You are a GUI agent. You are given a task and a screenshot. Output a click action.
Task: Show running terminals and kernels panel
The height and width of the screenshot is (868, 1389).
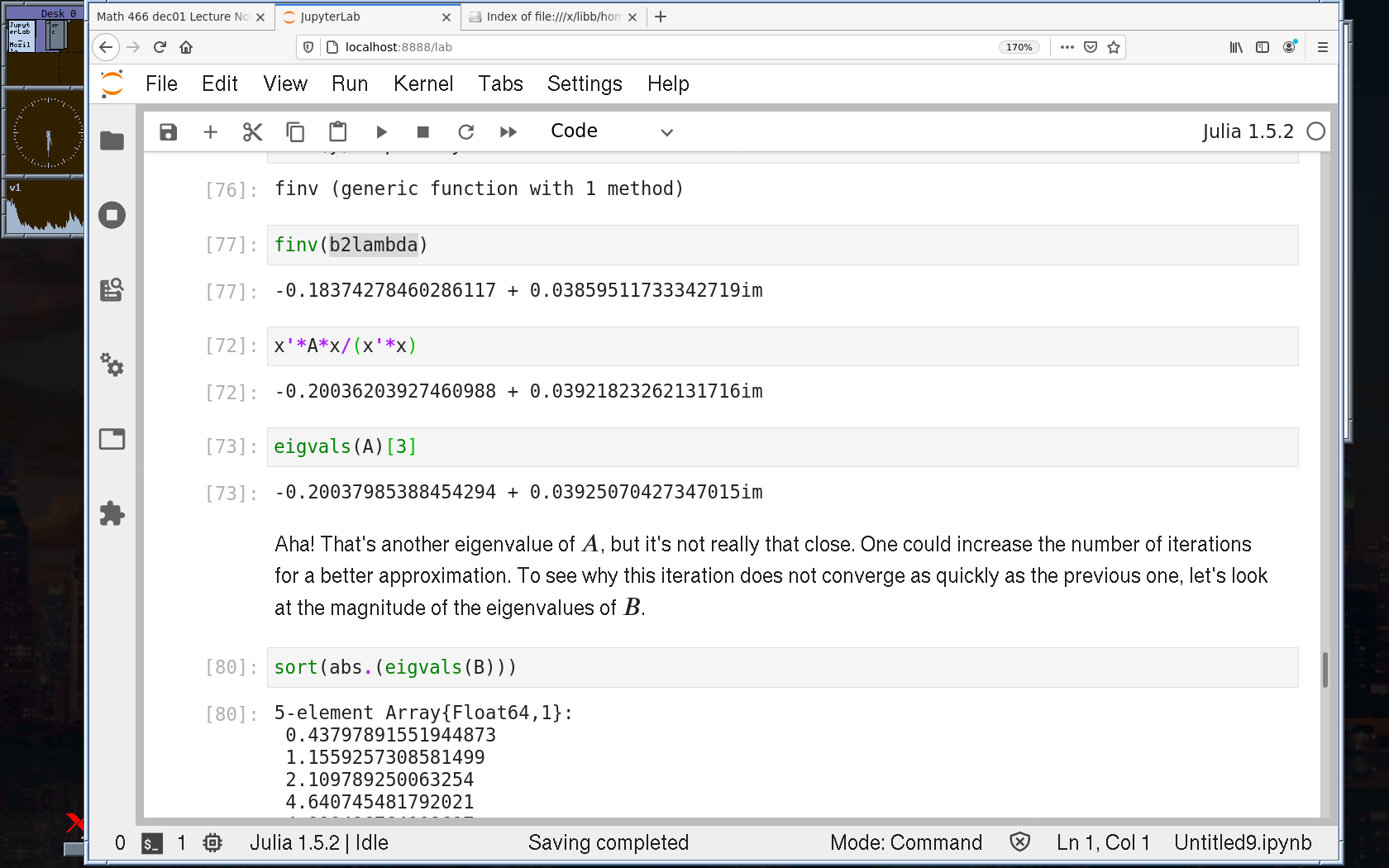point(112,216)
